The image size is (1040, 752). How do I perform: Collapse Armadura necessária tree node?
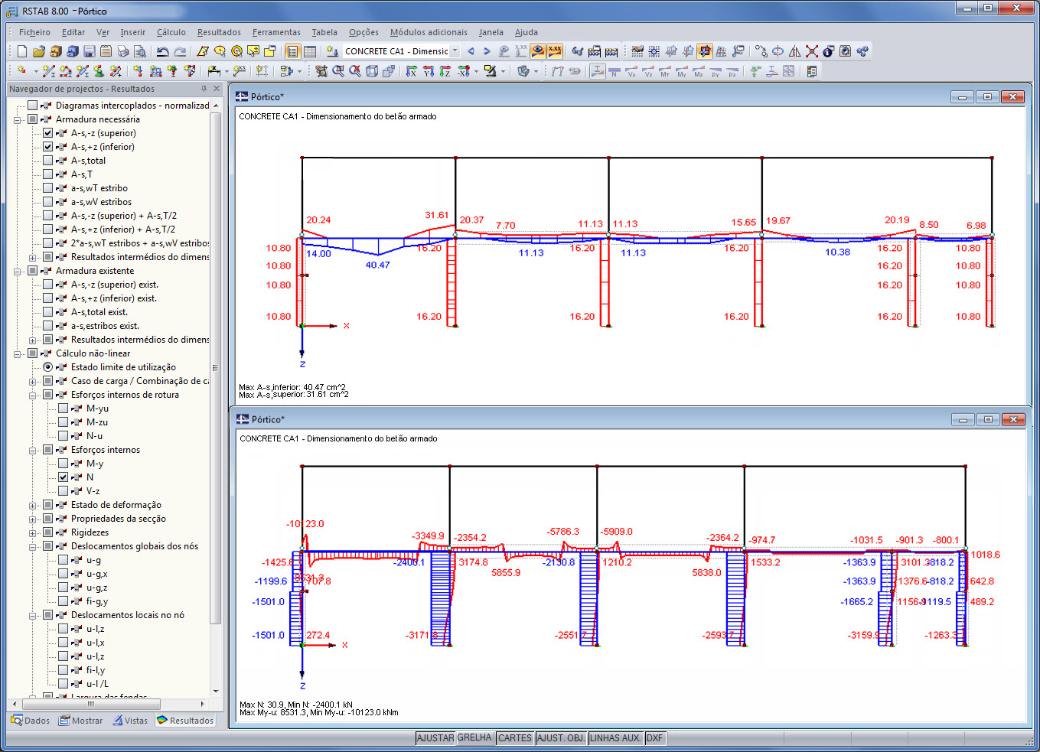(x=17, y=119)
